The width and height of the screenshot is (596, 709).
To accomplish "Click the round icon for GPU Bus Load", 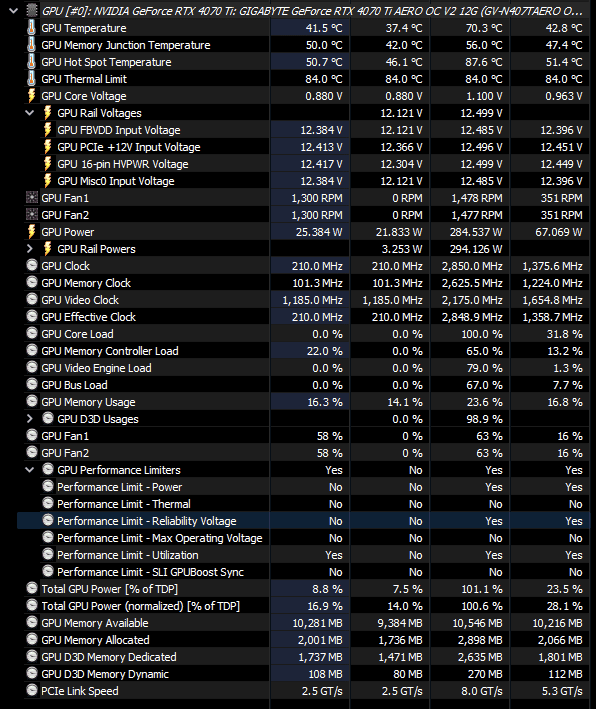I will coord(32,384).
